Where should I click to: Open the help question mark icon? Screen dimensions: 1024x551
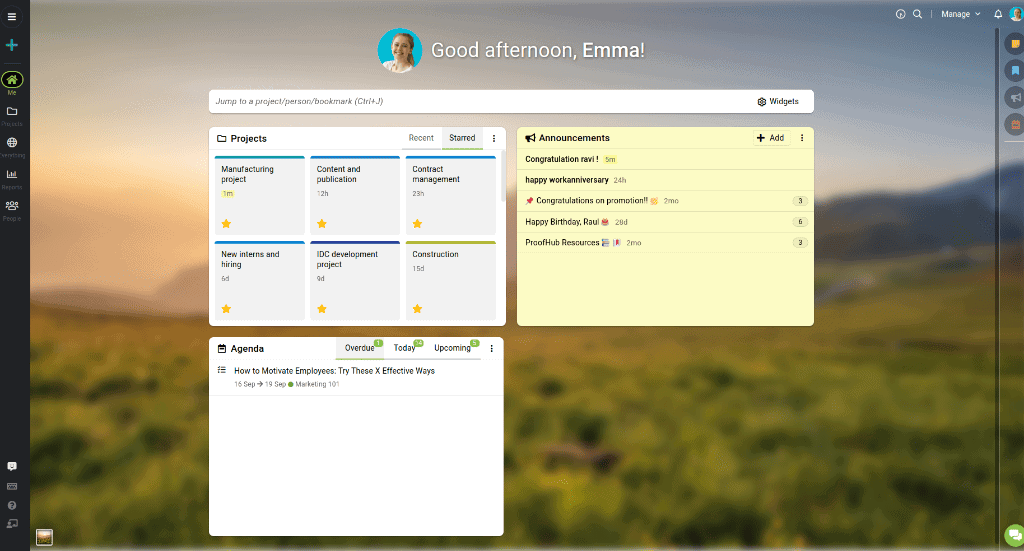pos(12,505)
